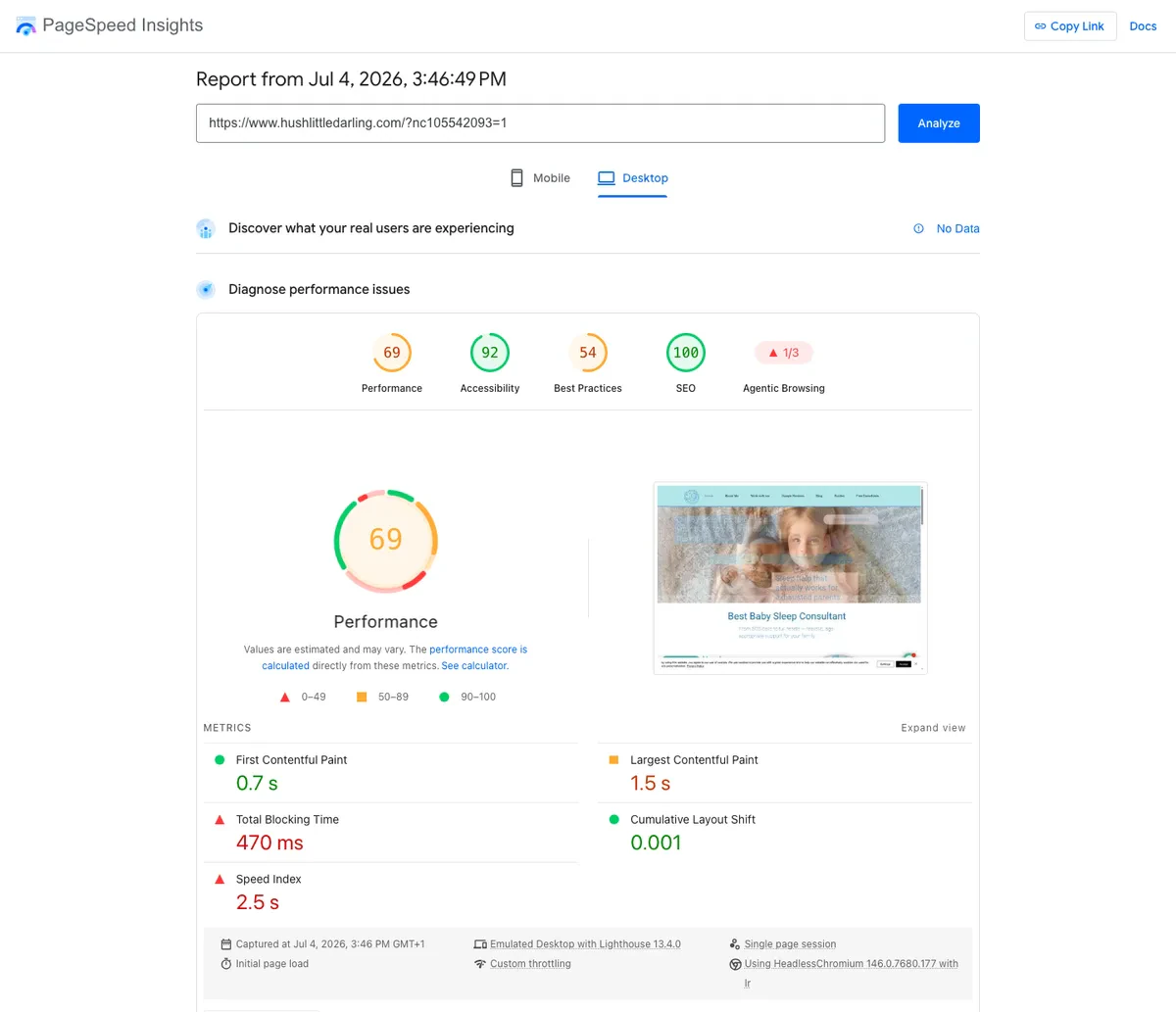Click the PageSpeed Insights logo icon
Viewport: 1176px width, 1012px height.
[25, 25]
